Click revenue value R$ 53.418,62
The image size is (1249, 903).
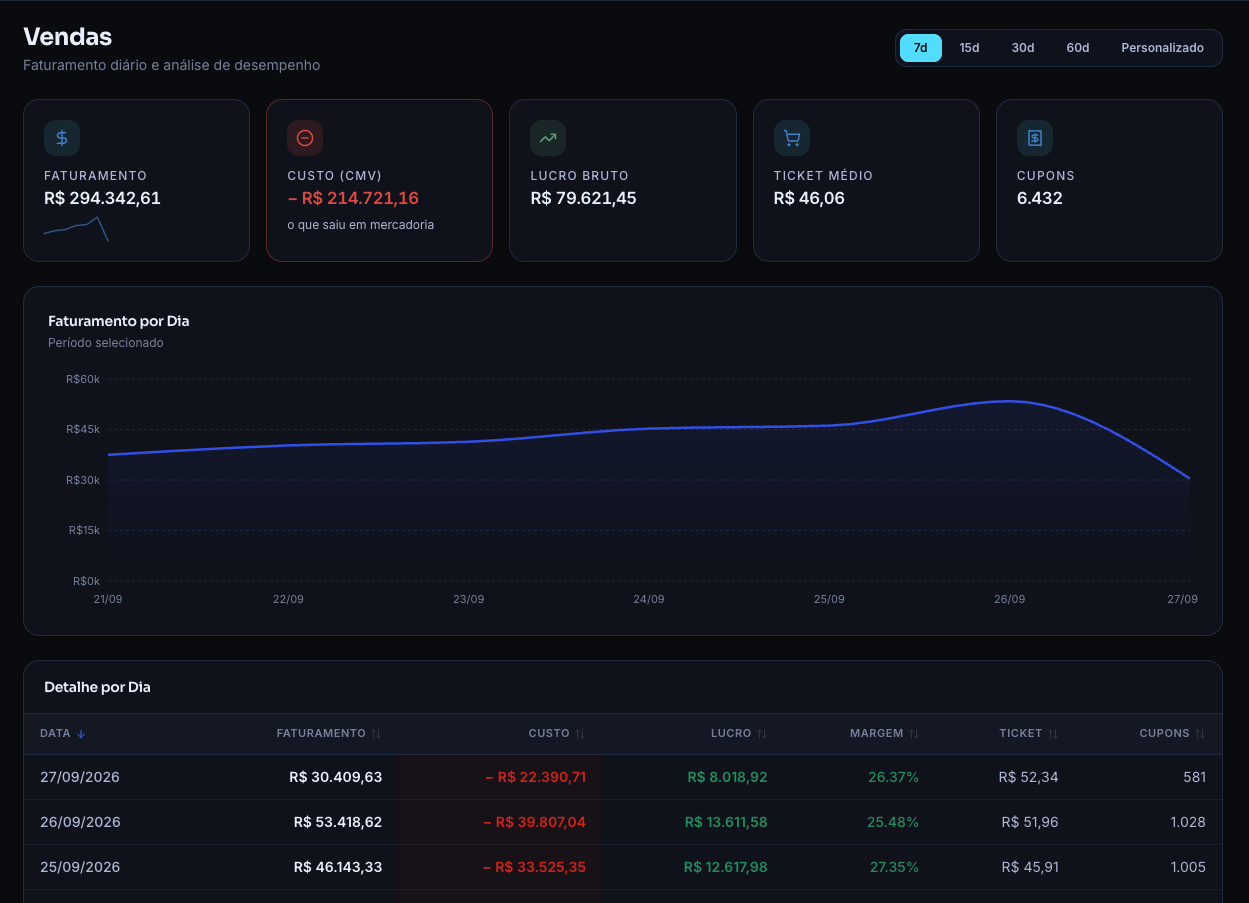[x=338, y=822]
